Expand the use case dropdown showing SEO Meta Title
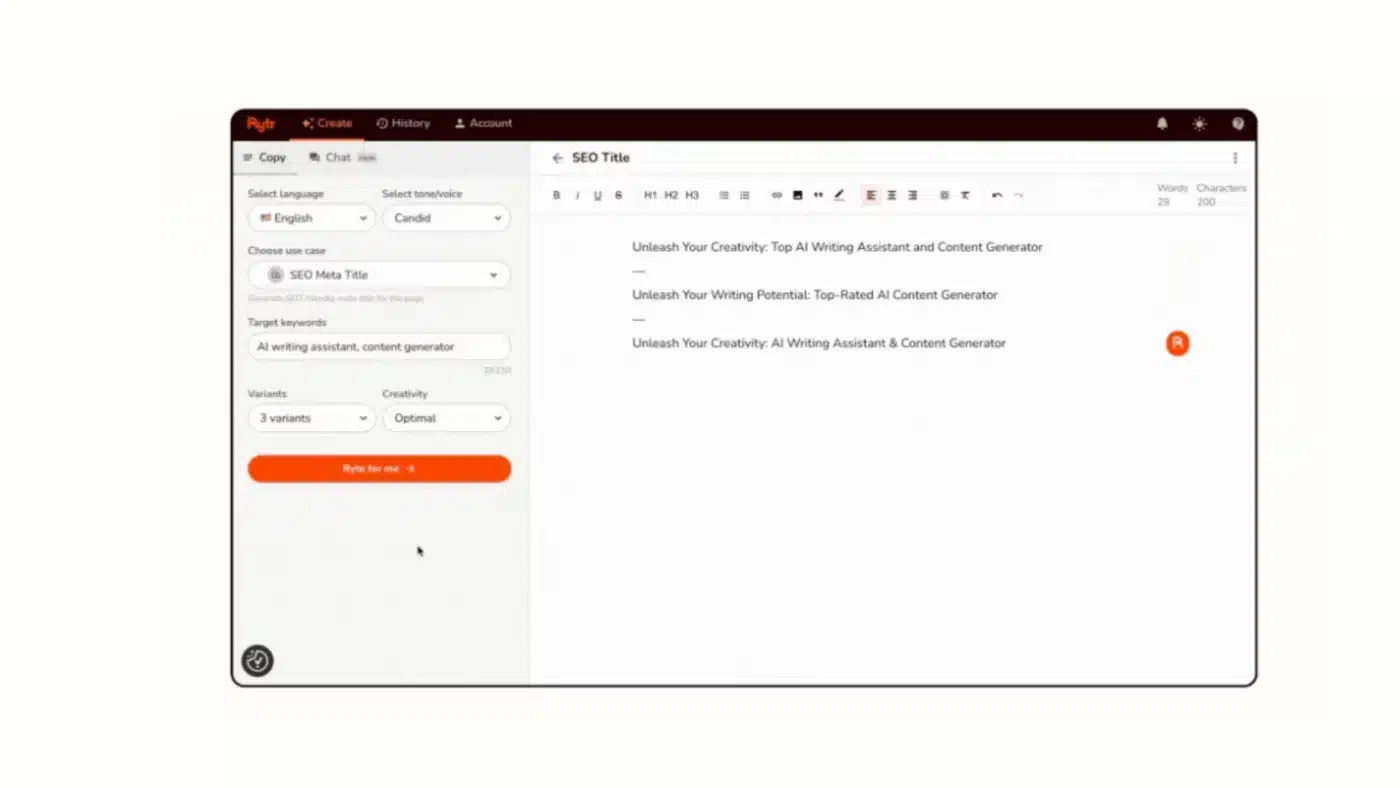This screenshot has height=788, width=1400. pos(379,275)
